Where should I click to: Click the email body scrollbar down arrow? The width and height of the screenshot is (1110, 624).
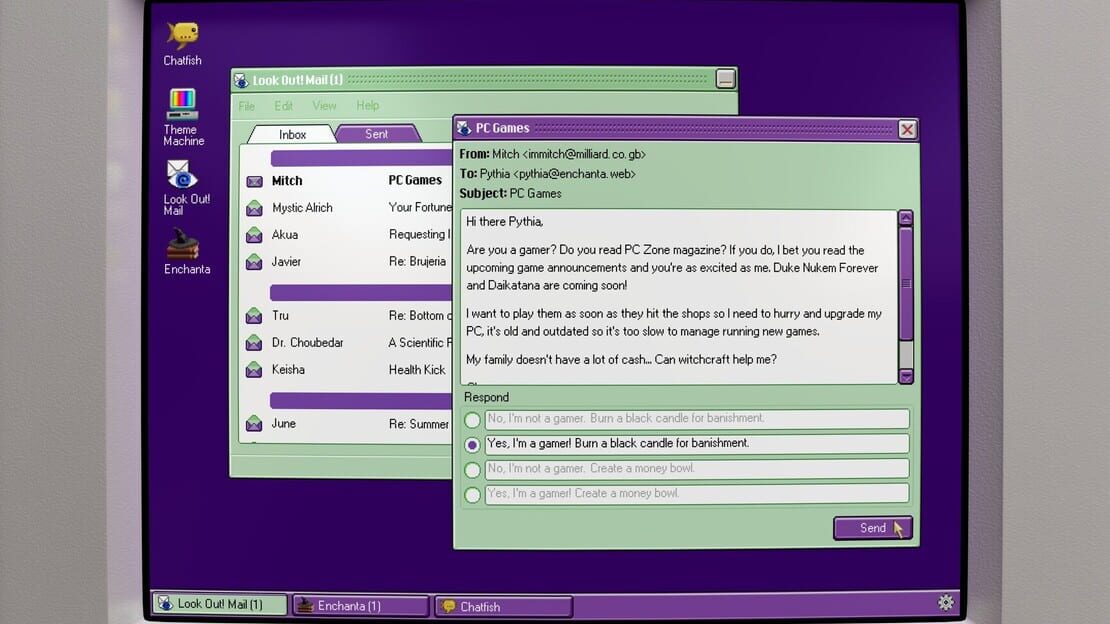(905, 376)
